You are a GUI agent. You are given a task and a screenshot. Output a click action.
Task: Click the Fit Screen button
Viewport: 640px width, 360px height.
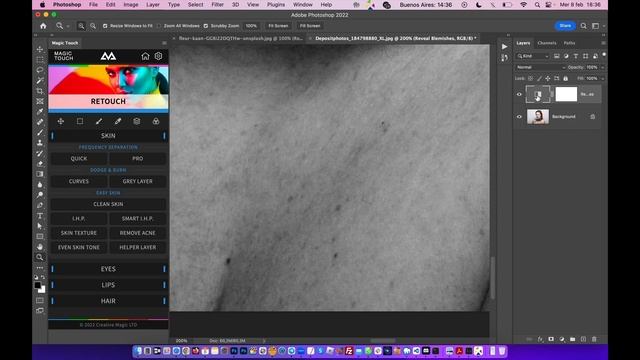278,26
